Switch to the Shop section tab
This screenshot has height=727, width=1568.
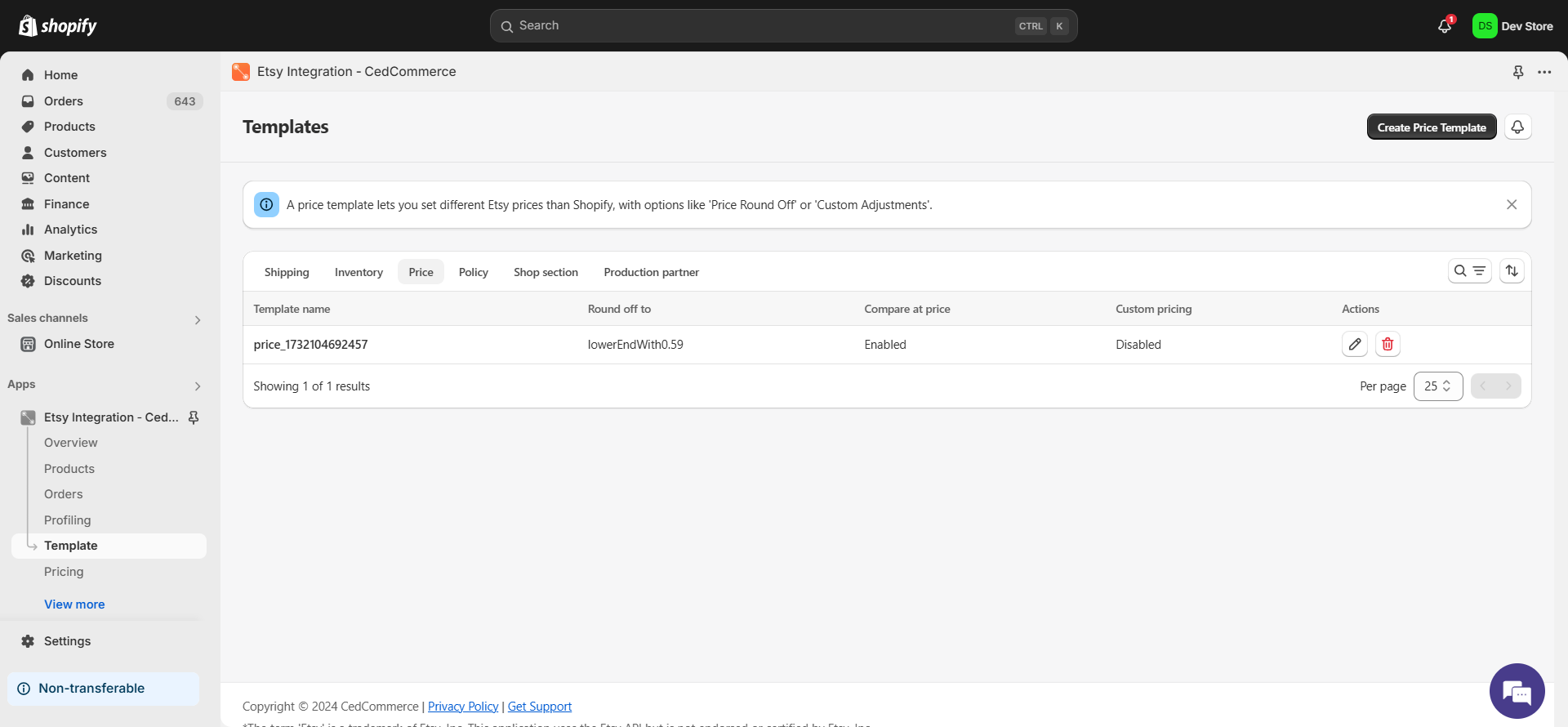pyautogui.click(x=546, y=272)
